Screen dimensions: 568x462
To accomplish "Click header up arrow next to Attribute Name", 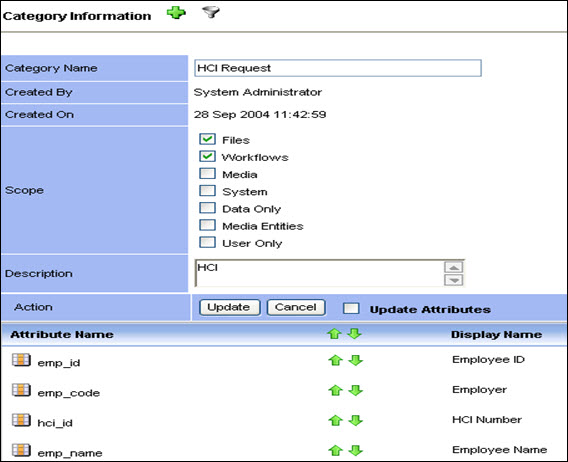I will (x=334, y=333).
